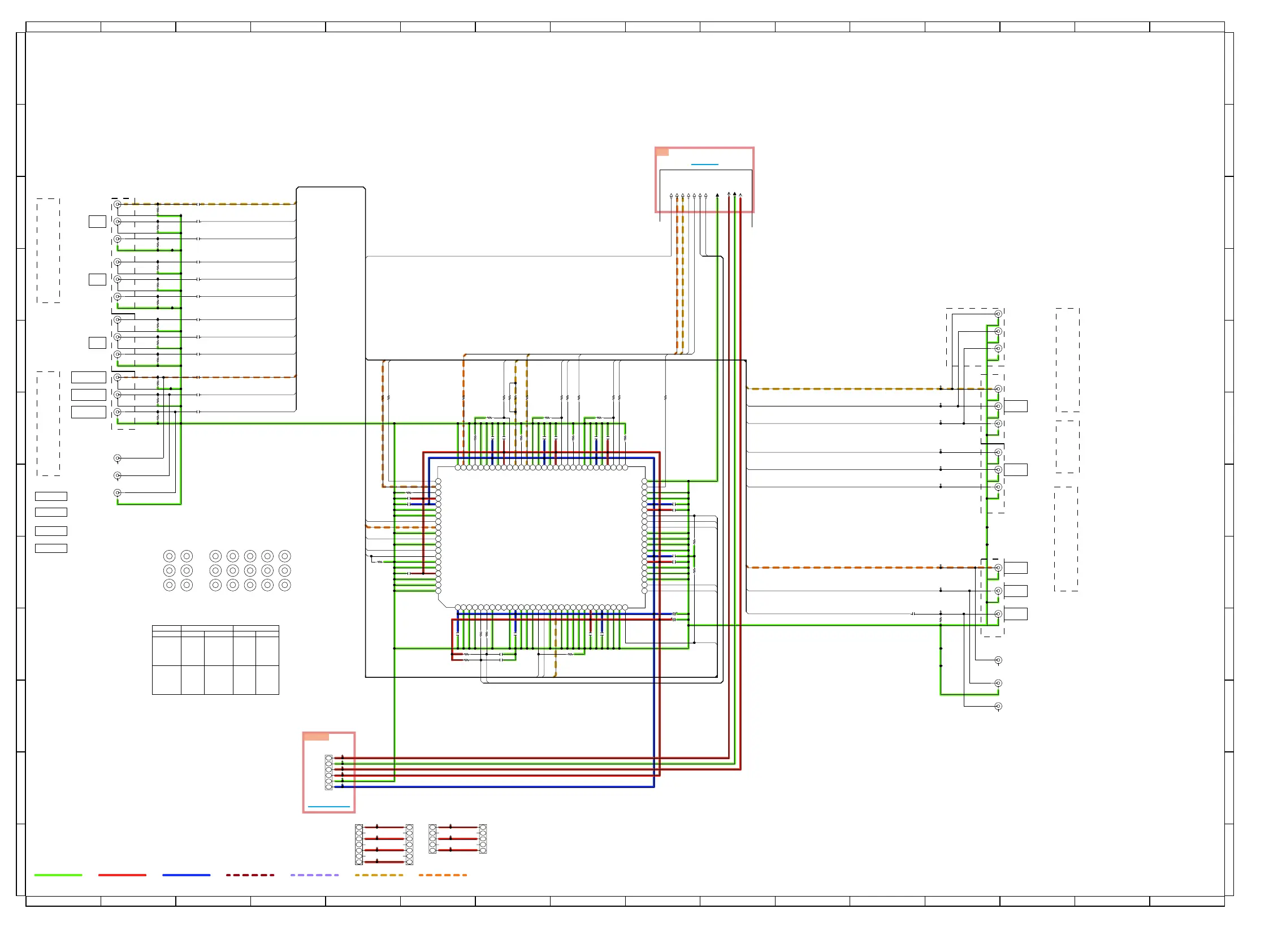This screenshot has width=1282, height=952.
Task: Open the blue underlined link in bottom pink box
Action: click(x=328, y=806)
